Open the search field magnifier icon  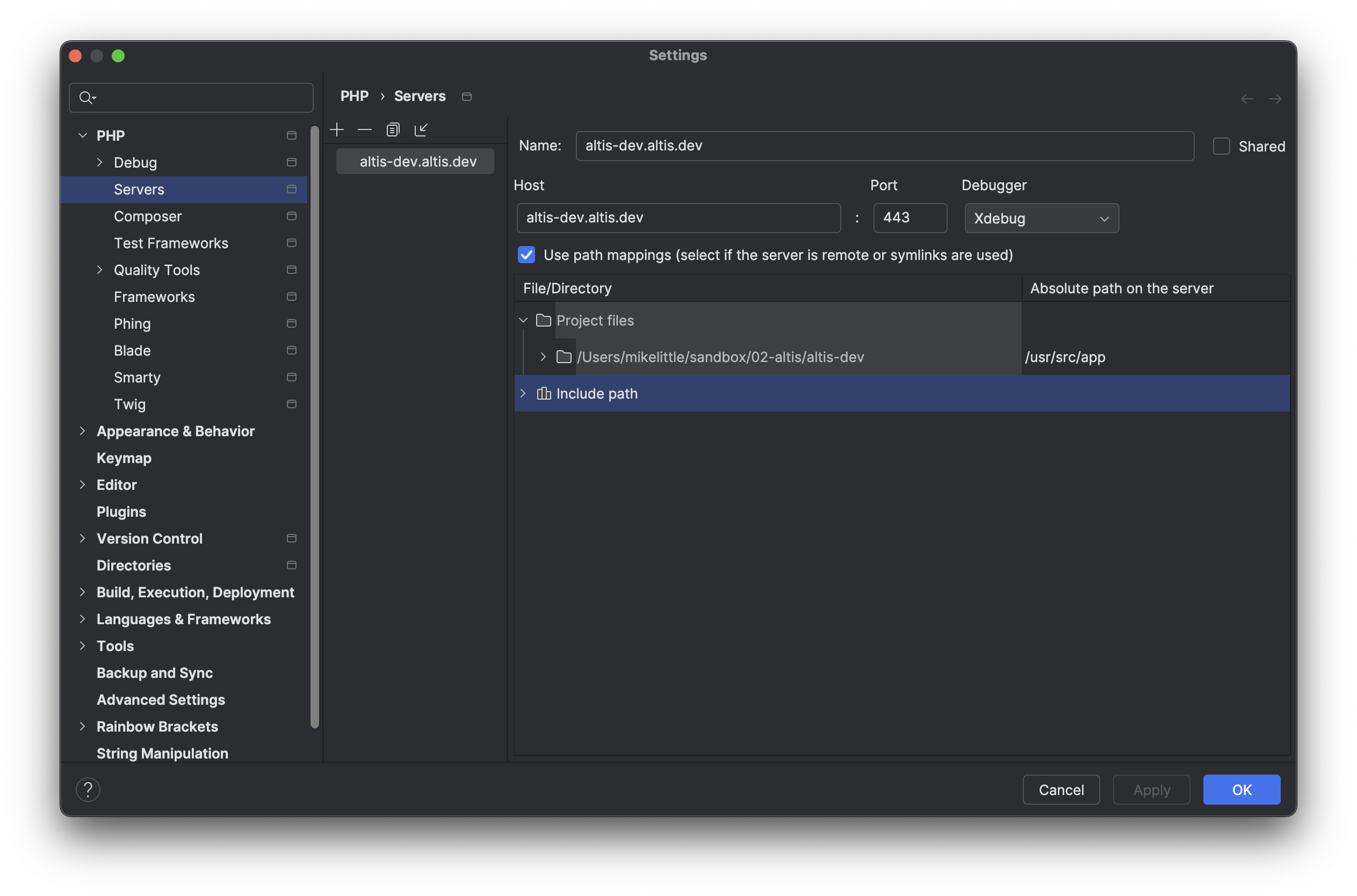click(87, 97)
